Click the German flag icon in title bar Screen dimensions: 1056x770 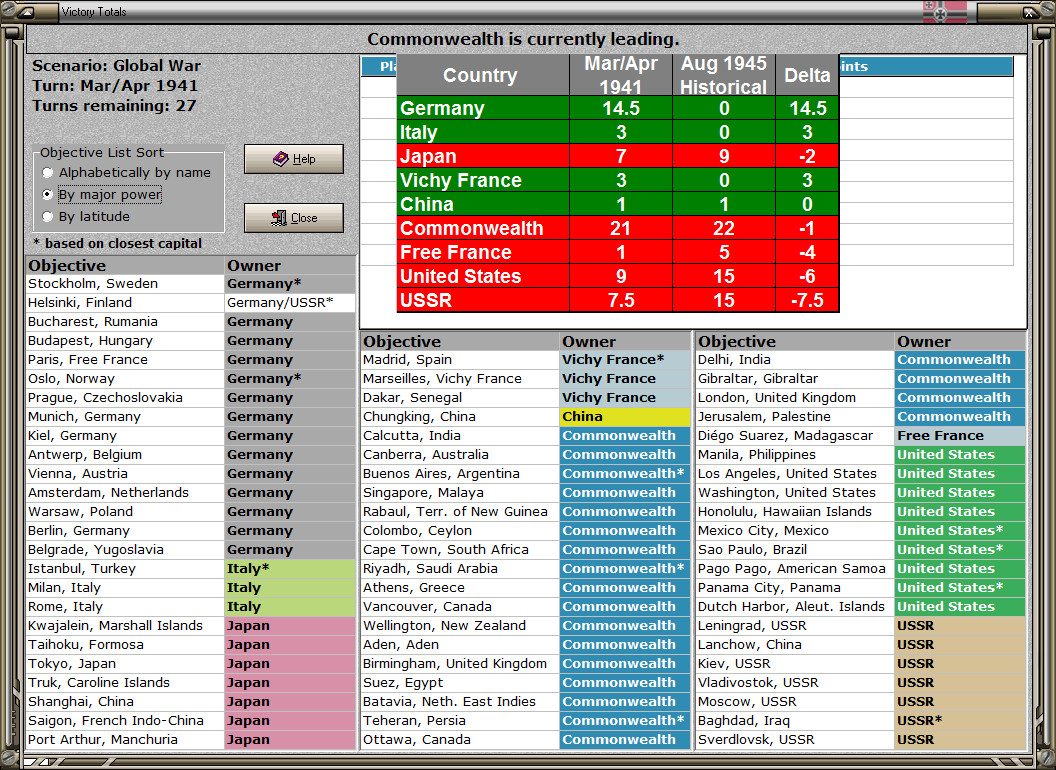(x=944, y=11)
